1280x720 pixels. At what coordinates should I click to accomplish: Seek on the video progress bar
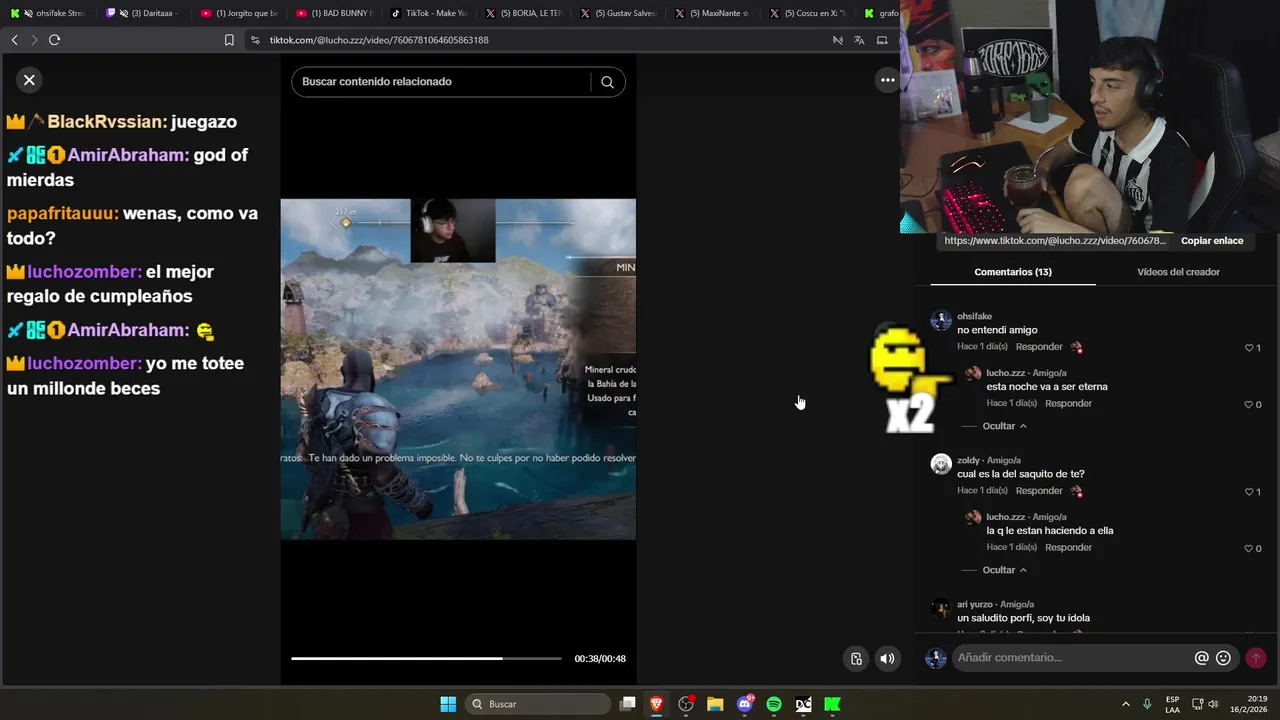[426, 658]
